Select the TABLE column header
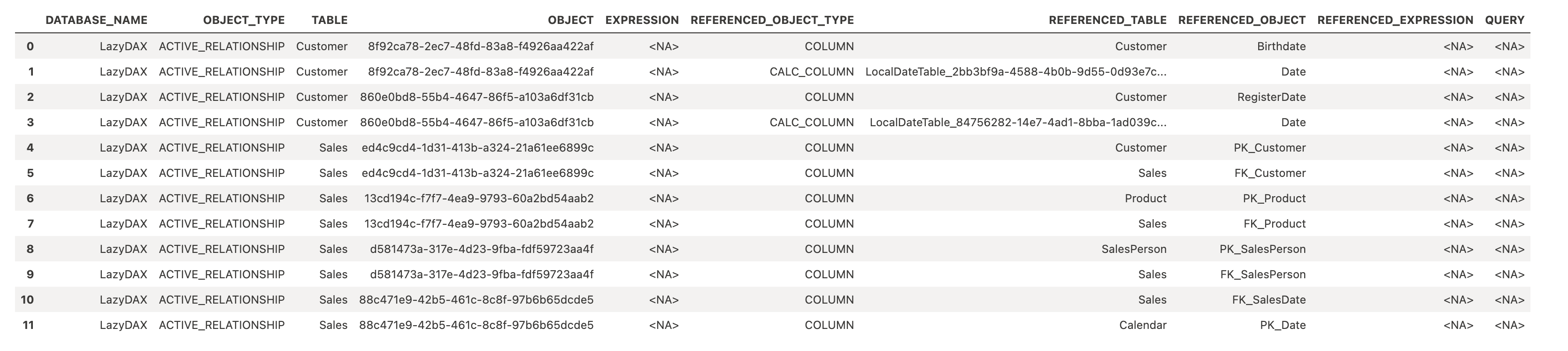 click(x=329, y=20)
